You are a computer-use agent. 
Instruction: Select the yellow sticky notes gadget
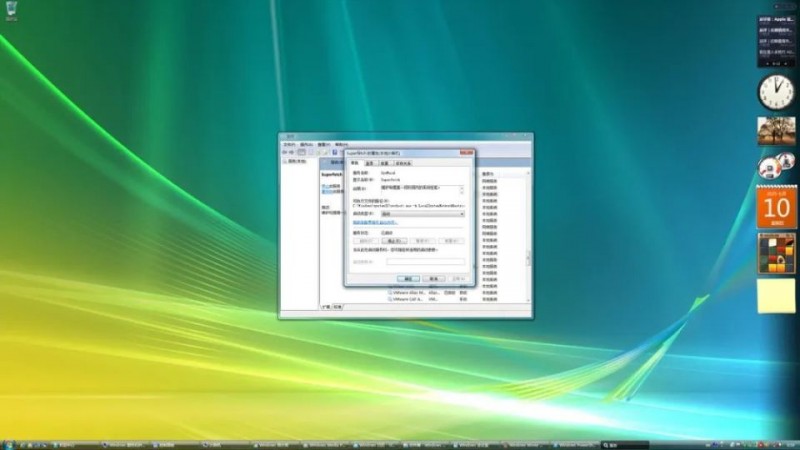(x=775, y=295)
